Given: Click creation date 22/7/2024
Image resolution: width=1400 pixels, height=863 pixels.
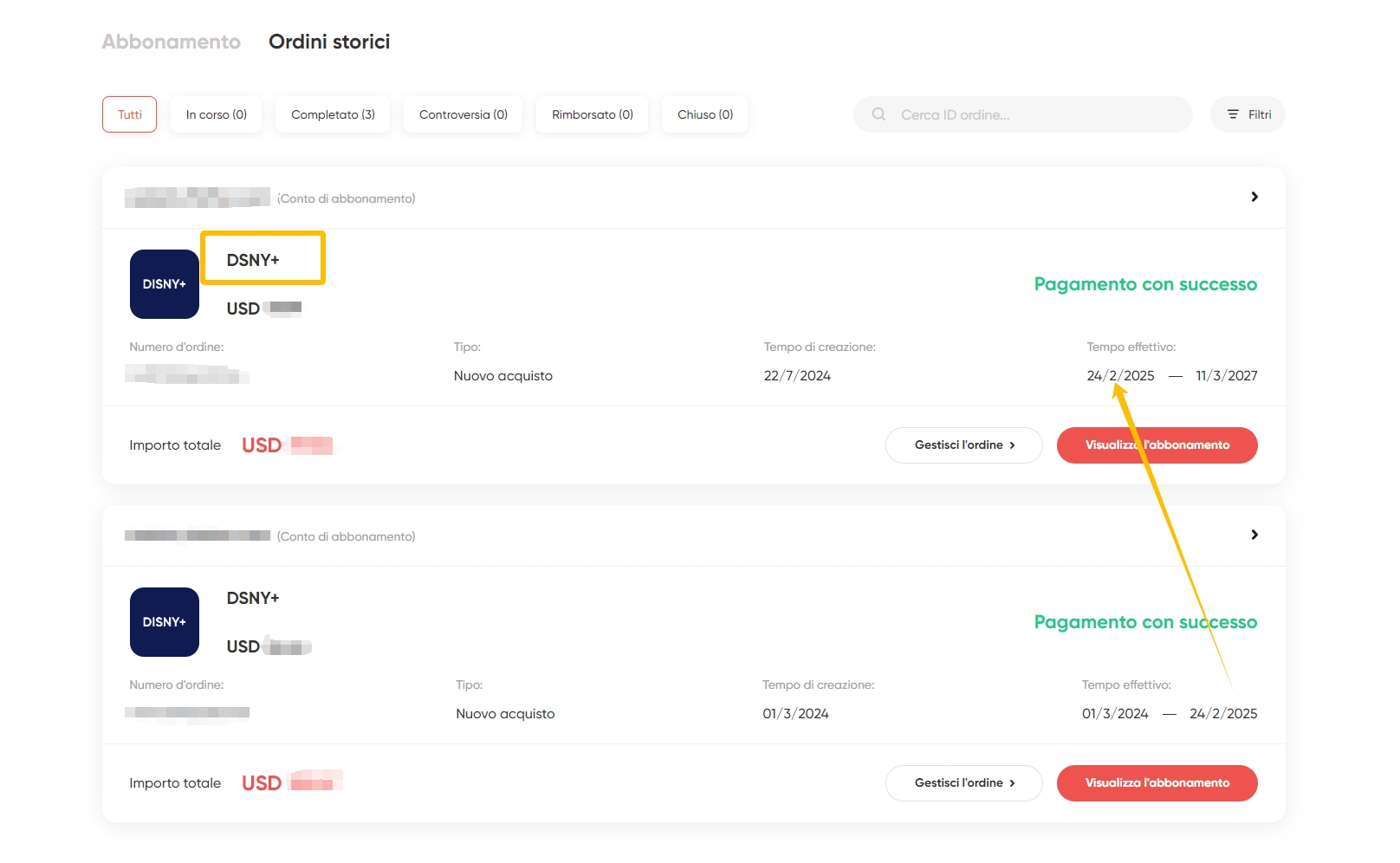Looking at the screenshot, I should point(797,376).
